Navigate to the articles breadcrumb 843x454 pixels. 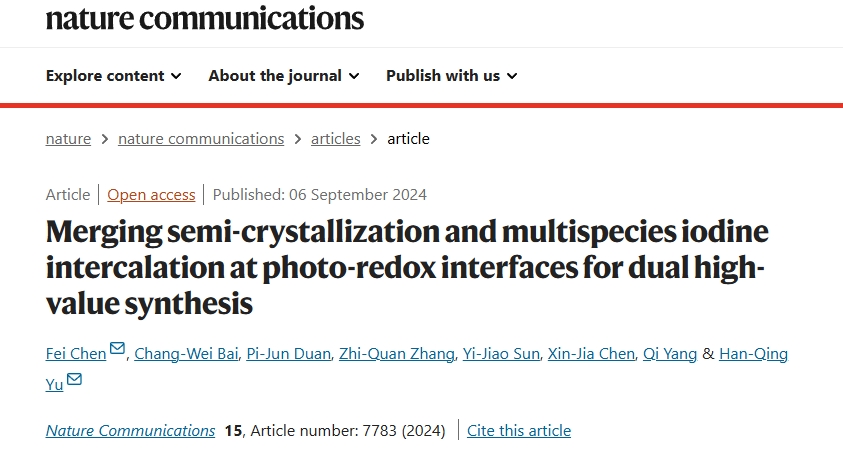pos(335,139)
